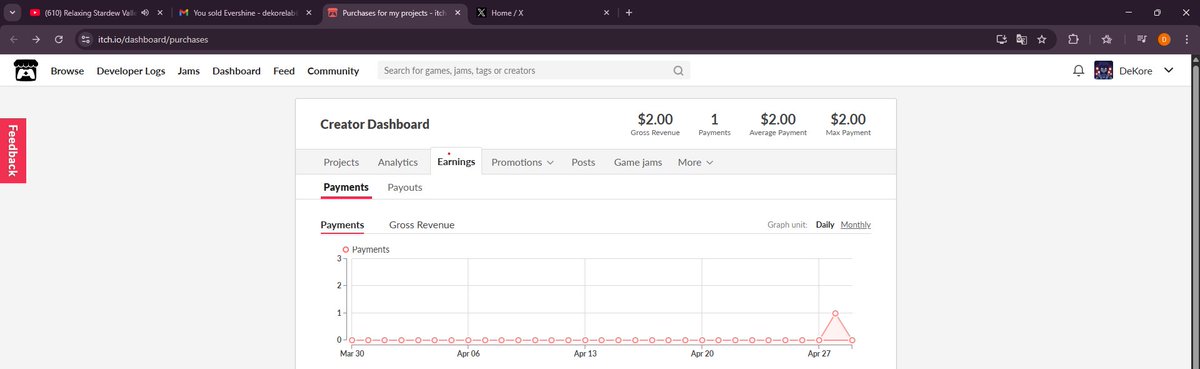Click the install app icon in address bar
The width and height of the screenshot is (1200, 369).
click(x=1001, y=39)
